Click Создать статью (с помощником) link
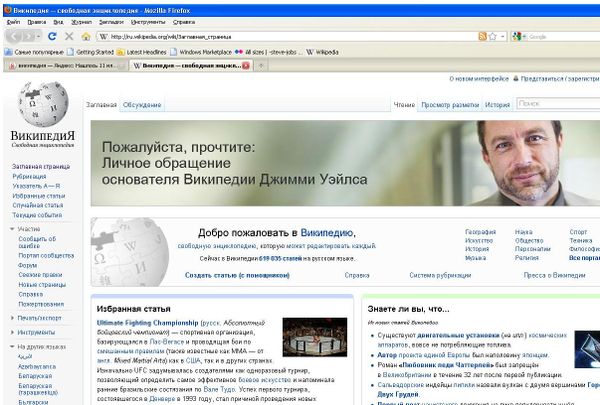Screen dimensions: 600x405 tap(237, 275)
